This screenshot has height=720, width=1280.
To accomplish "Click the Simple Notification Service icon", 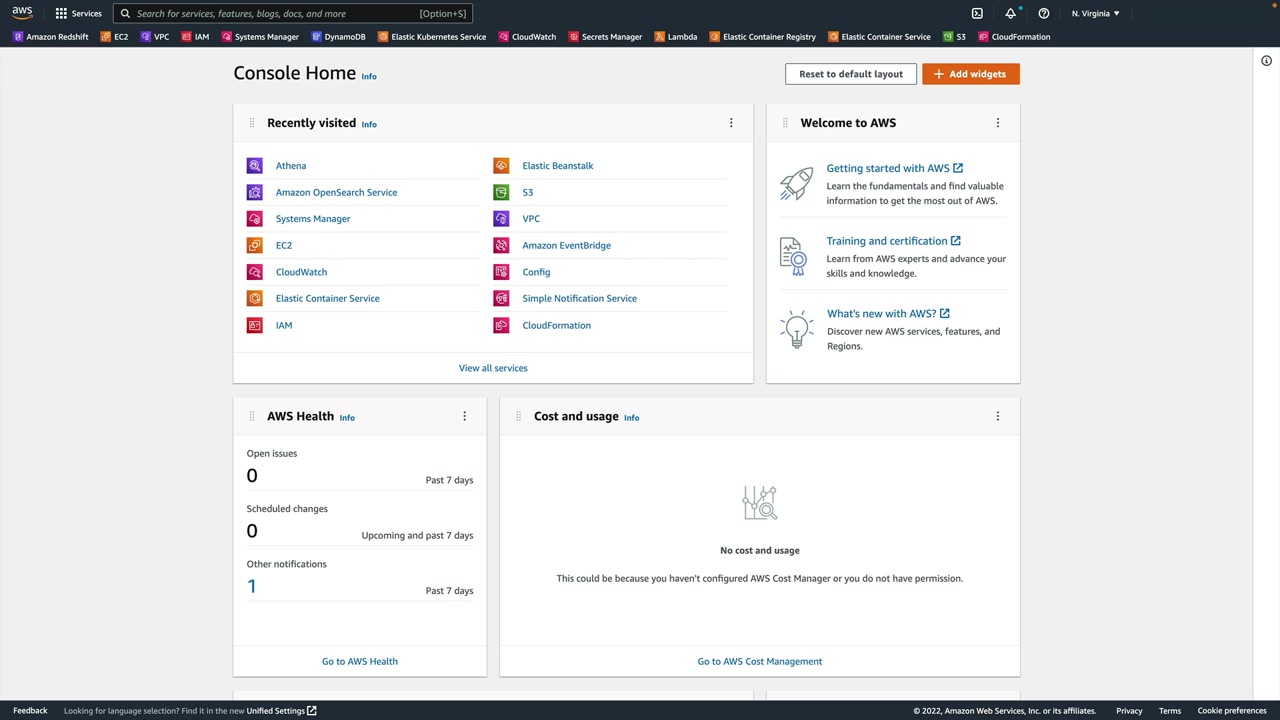I will coord(501,298).
